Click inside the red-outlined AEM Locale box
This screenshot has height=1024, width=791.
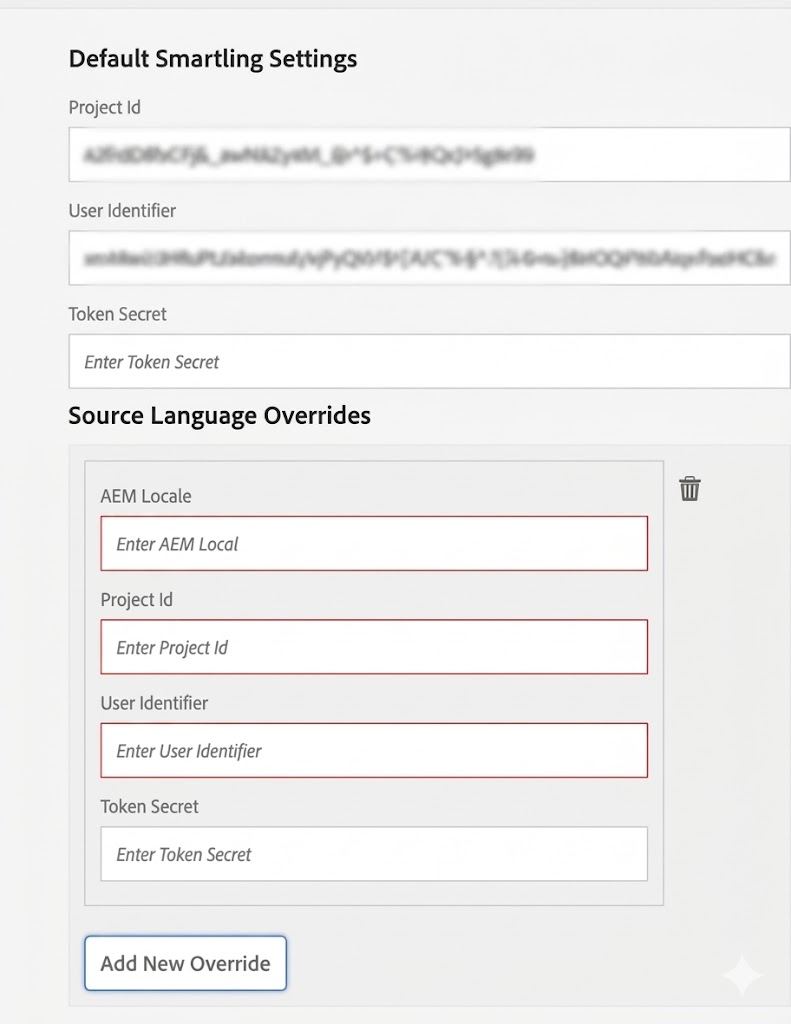374,543
